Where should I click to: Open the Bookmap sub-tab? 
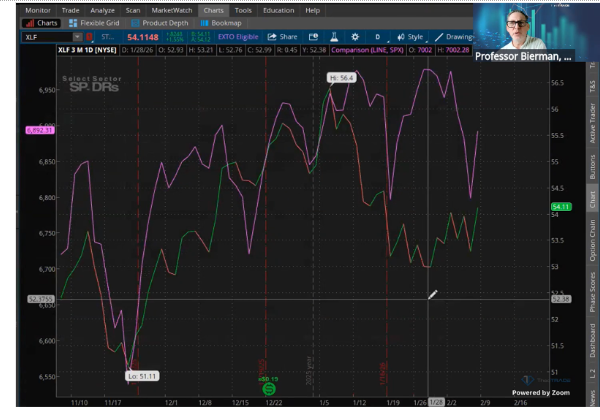(221, 23)
